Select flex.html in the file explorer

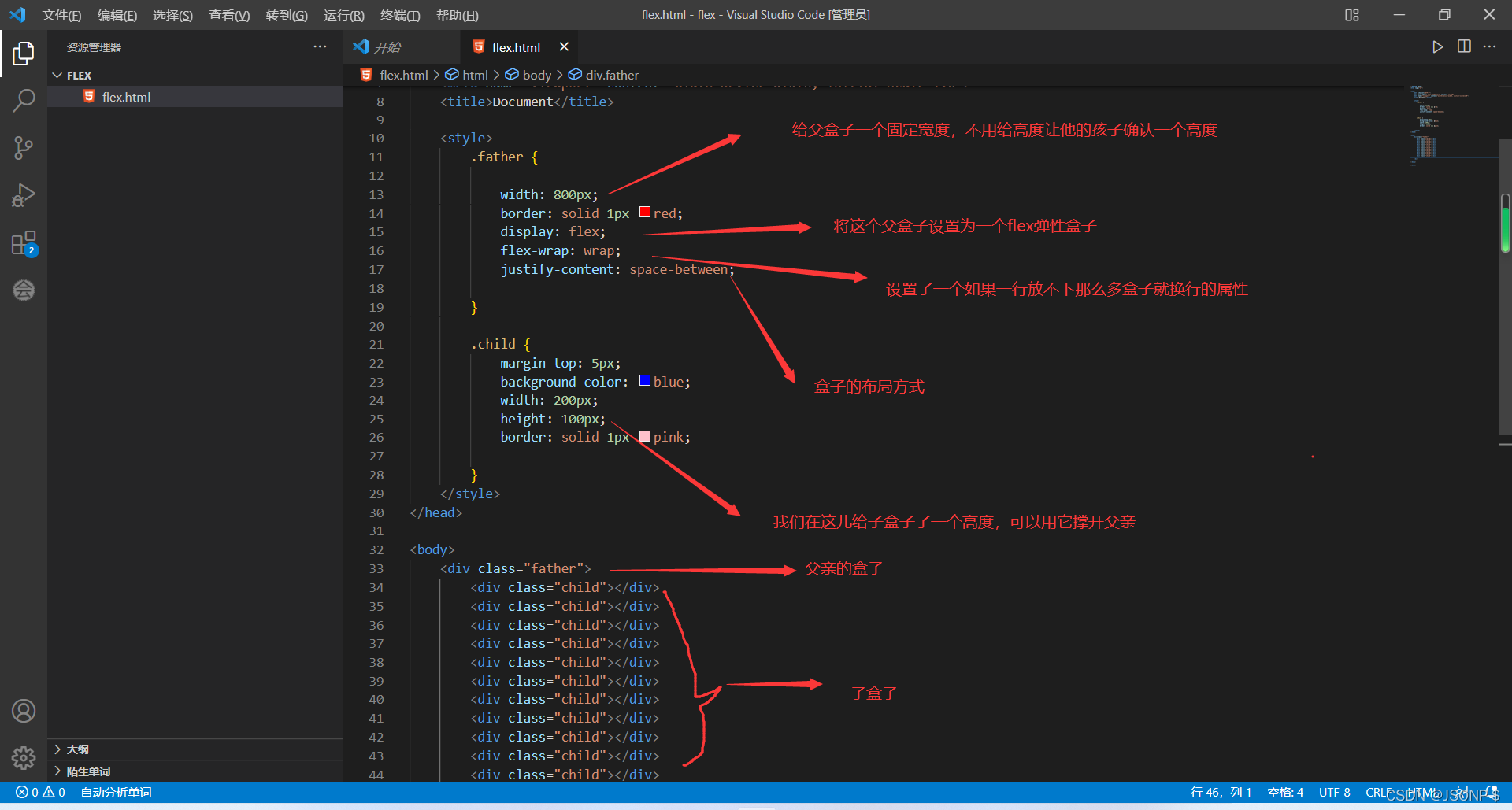(195, 97)
